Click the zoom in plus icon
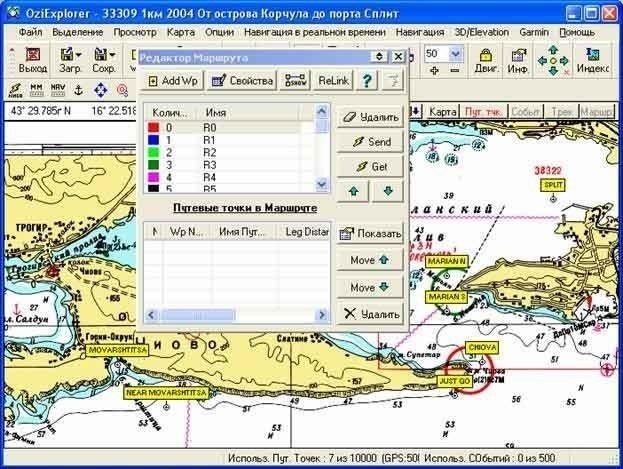Screen dimensions: 623x469 click(x=434, y=71)
